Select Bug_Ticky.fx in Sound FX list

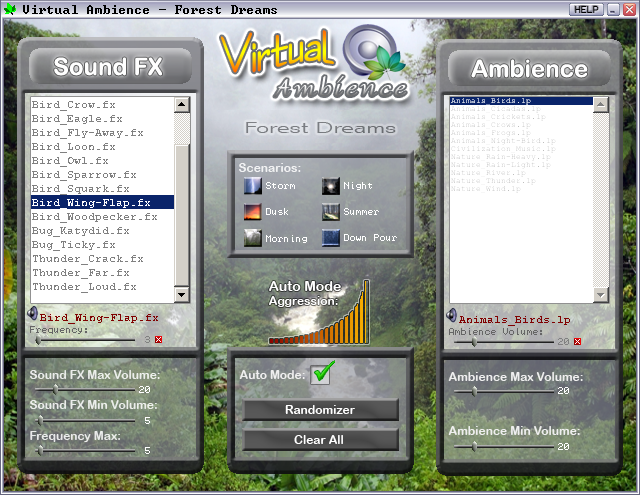pyautogui.click(x=102, y=244)
